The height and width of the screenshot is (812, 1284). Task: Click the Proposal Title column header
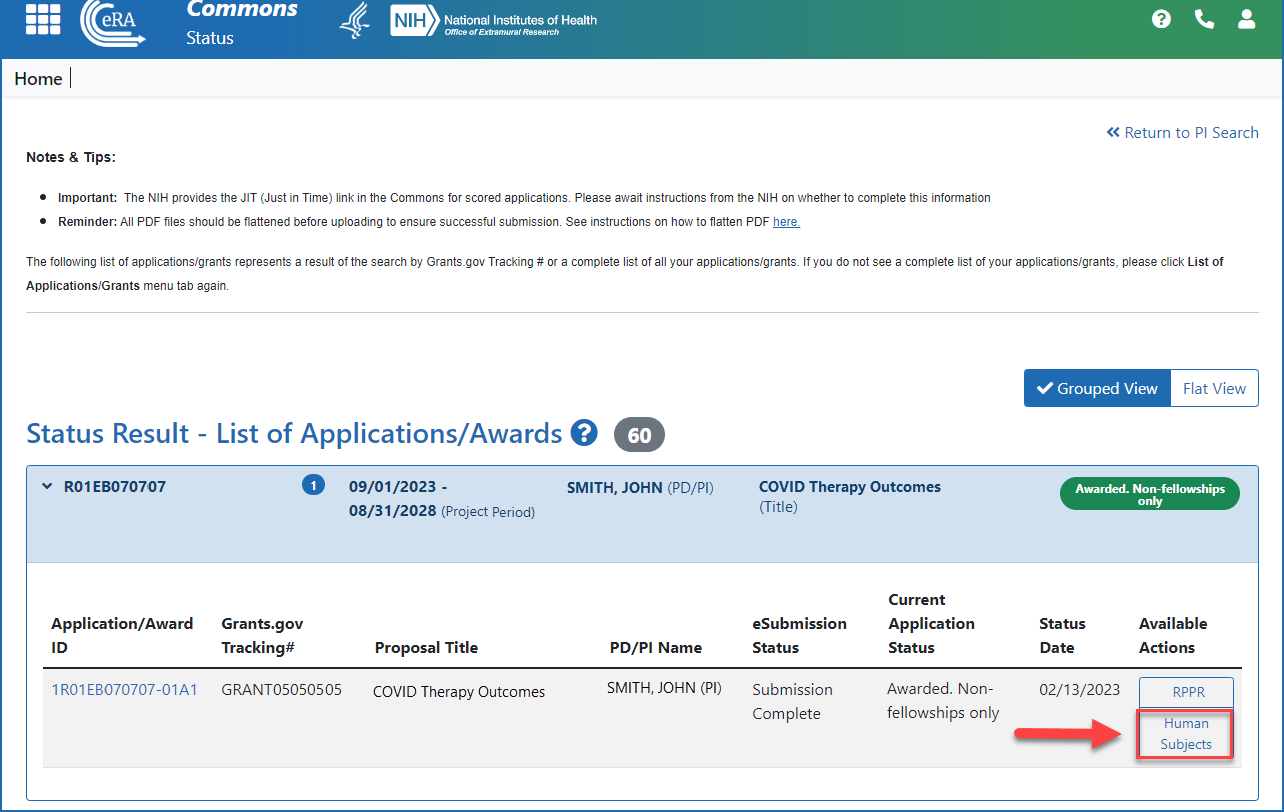coord(426,647)
